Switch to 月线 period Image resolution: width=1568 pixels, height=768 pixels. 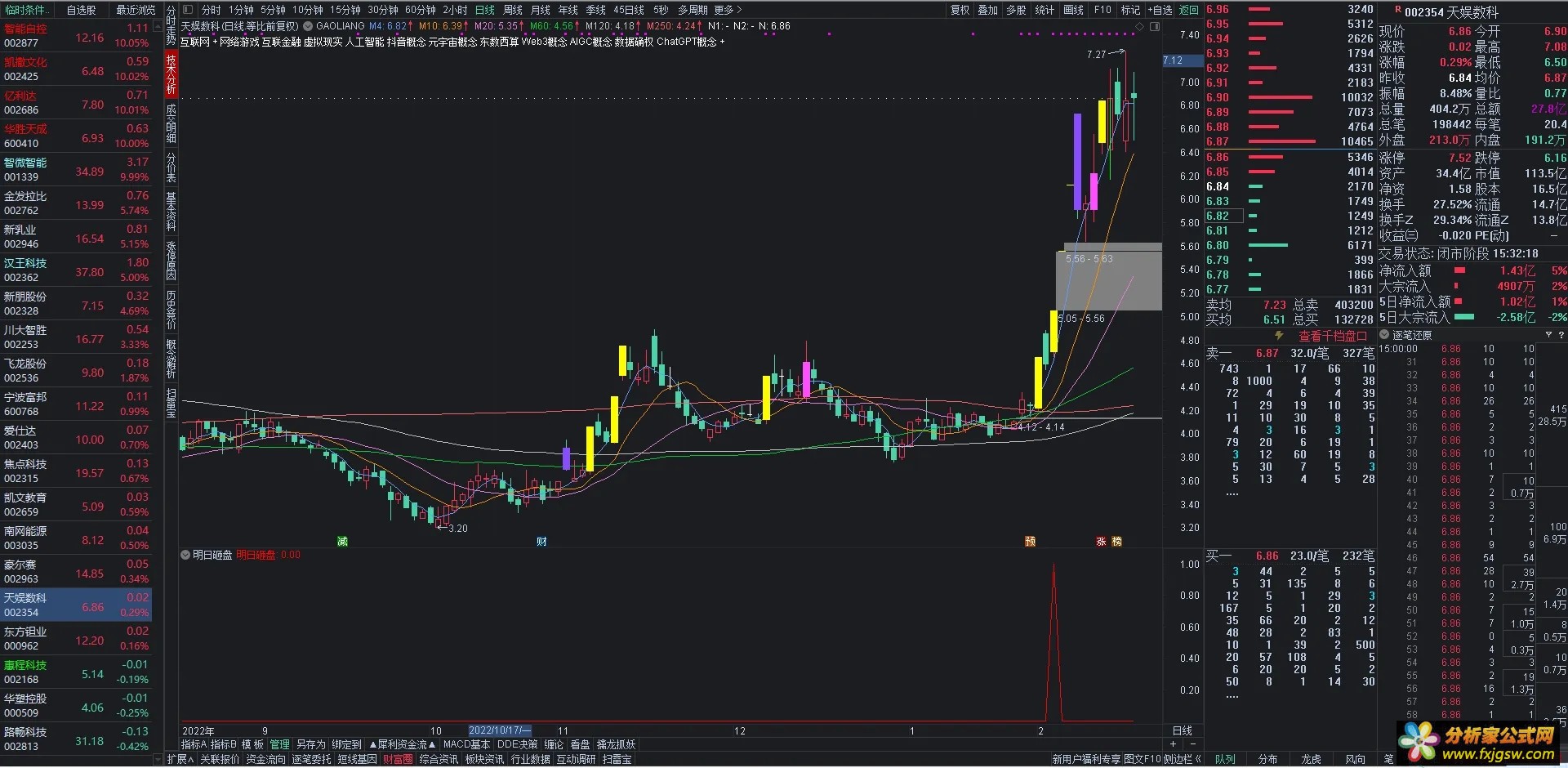point(541,10)
